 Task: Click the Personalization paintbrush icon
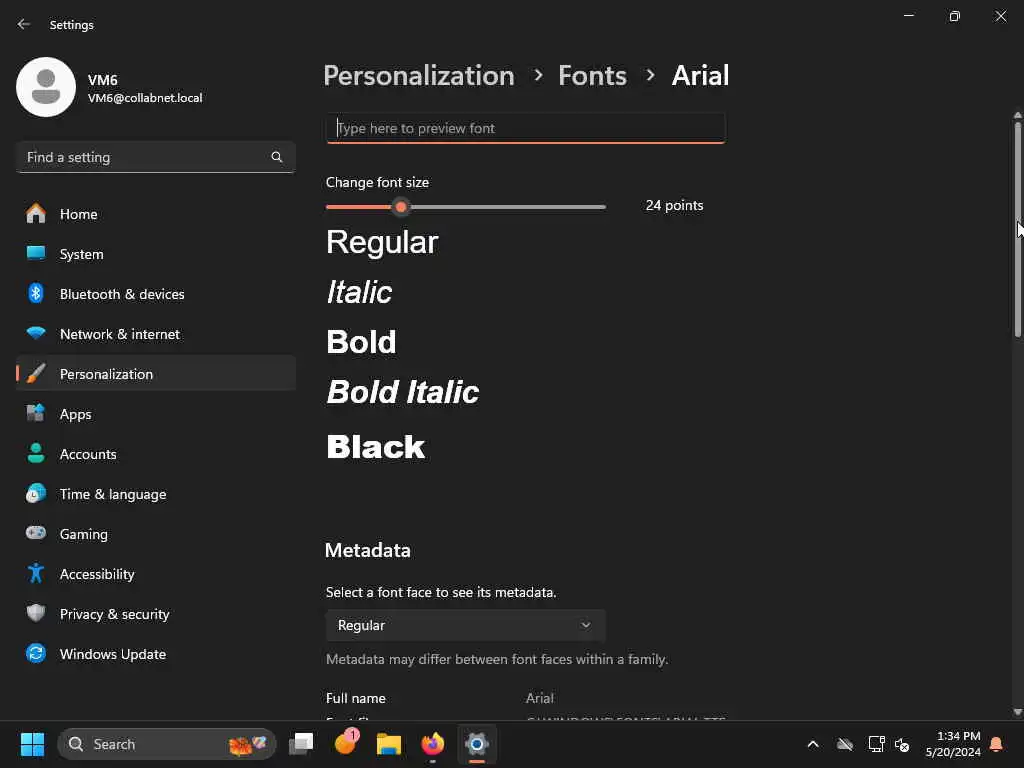(36, 374)
